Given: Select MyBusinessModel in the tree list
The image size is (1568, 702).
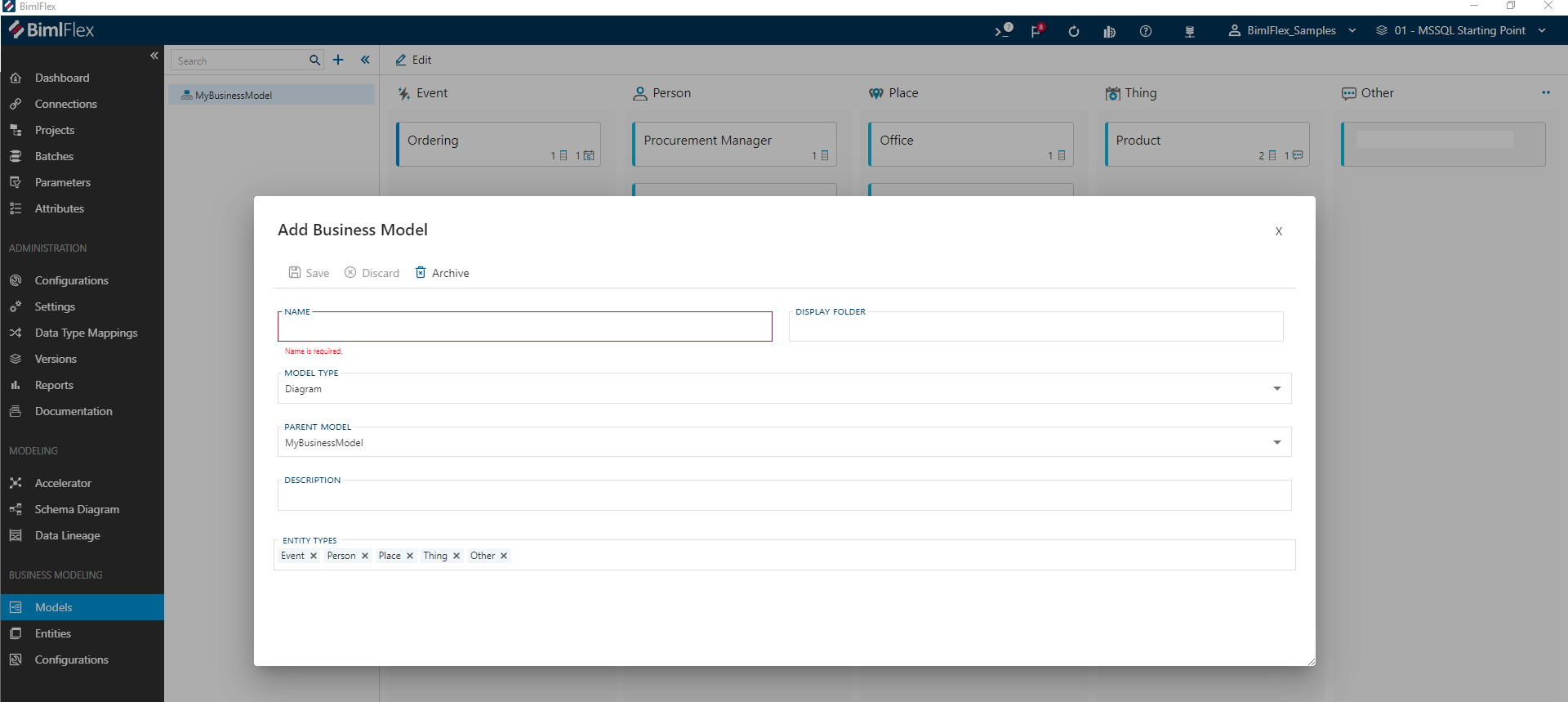Looking at the screenshot, I should [234, 96].
